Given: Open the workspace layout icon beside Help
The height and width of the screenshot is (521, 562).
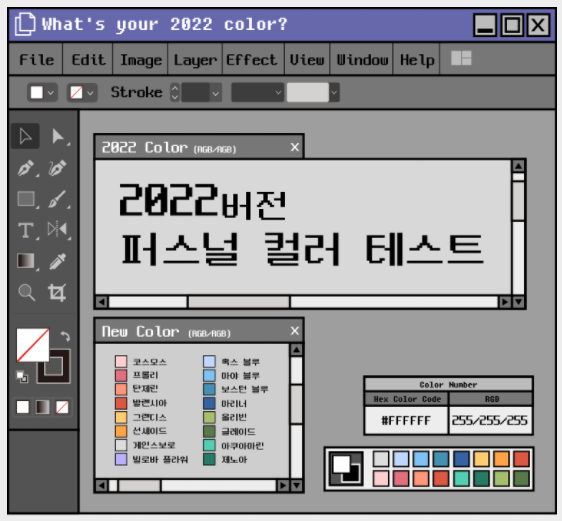Looking at the screenshot, I should (x=461, y=58).
